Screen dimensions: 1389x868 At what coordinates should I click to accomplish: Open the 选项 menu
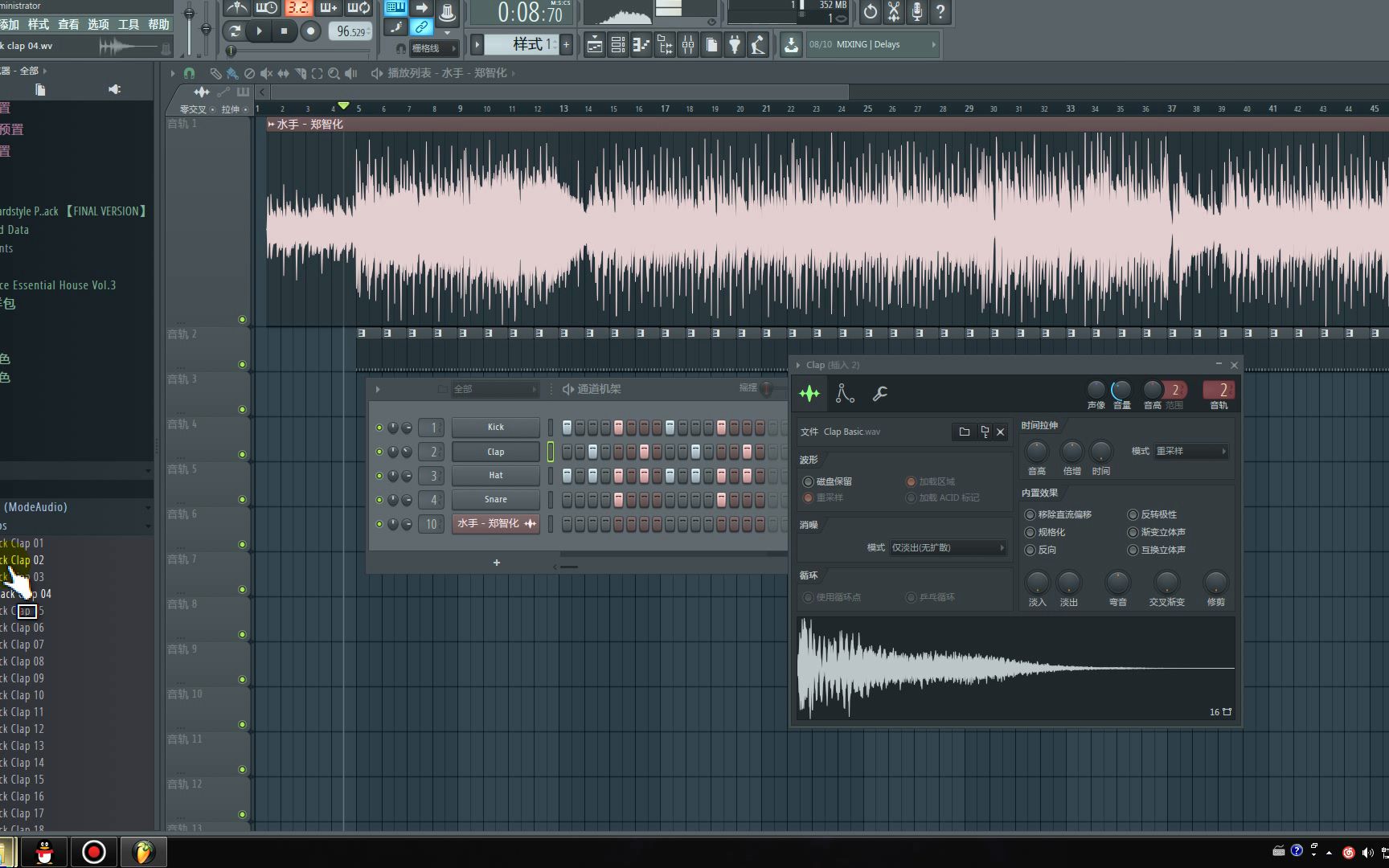pos(98,24)
